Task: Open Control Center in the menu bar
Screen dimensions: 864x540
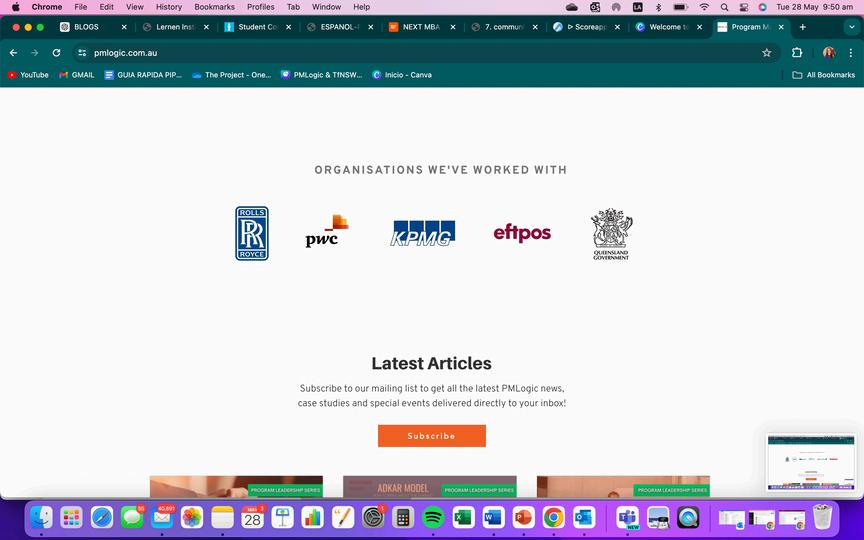Action: tap(743, 7)
